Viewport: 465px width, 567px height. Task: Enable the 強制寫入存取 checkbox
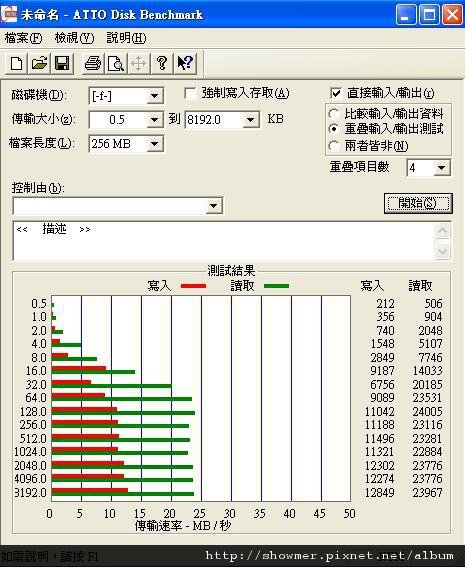point(190,93)
